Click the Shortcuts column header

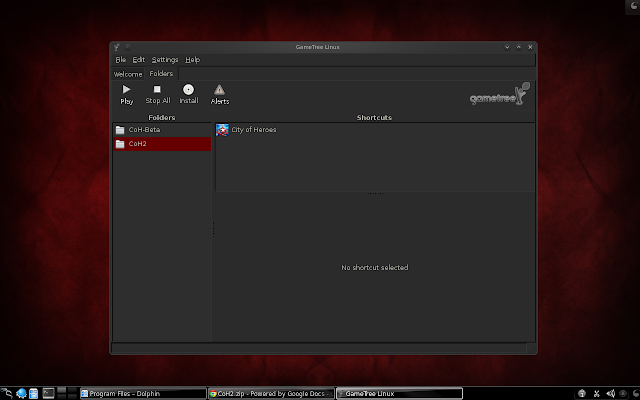click(374, 118)
